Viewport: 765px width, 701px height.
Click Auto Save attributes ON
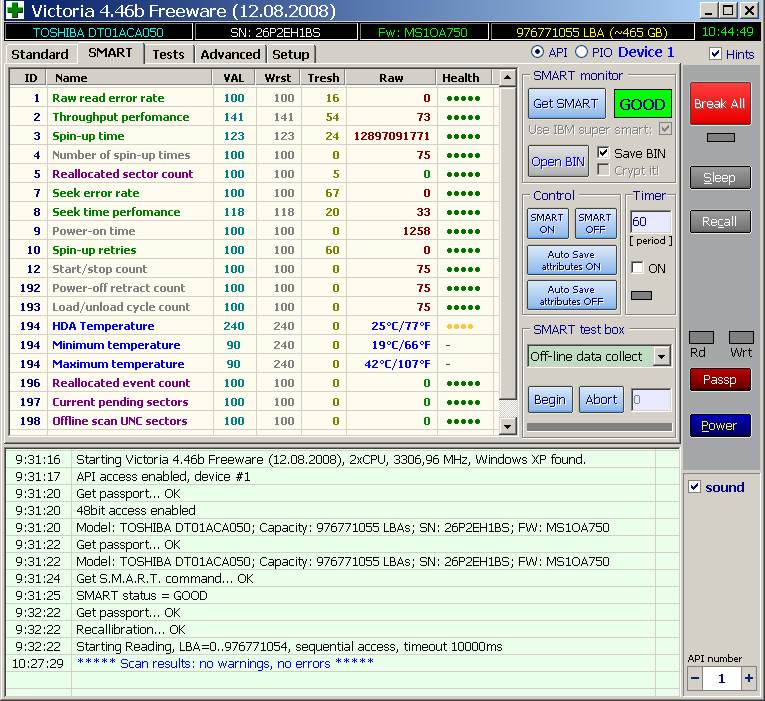pyautogui.click(x=572, y=260)
